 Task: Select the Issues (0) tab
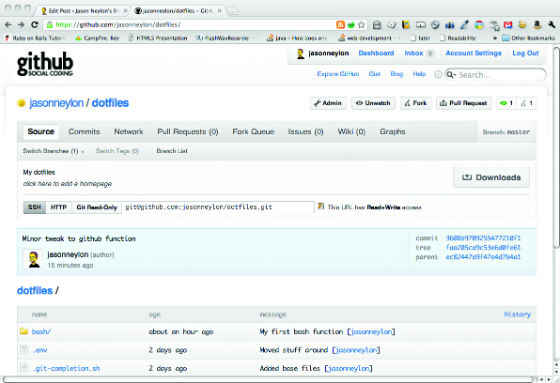point(306,132)
